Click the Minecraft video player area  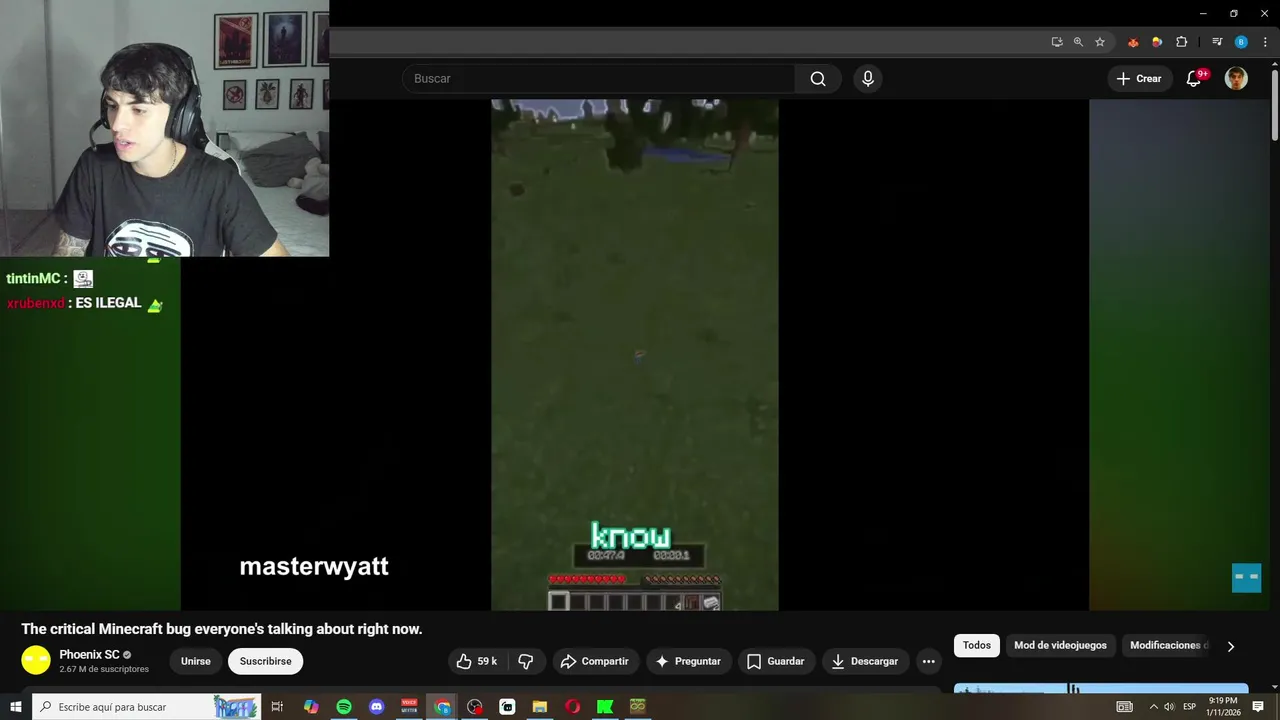coord(634,355)
